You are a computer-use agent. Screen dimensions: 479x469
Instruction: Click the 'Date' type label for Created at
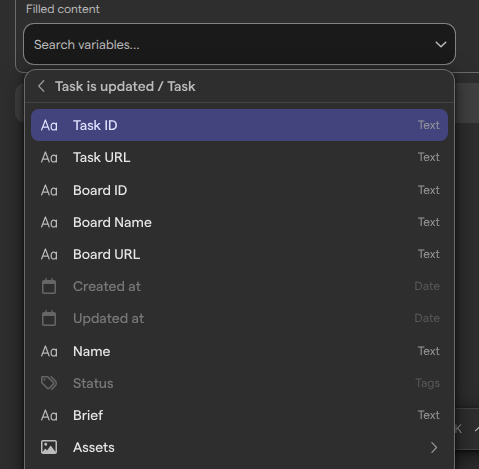point(427,286)
